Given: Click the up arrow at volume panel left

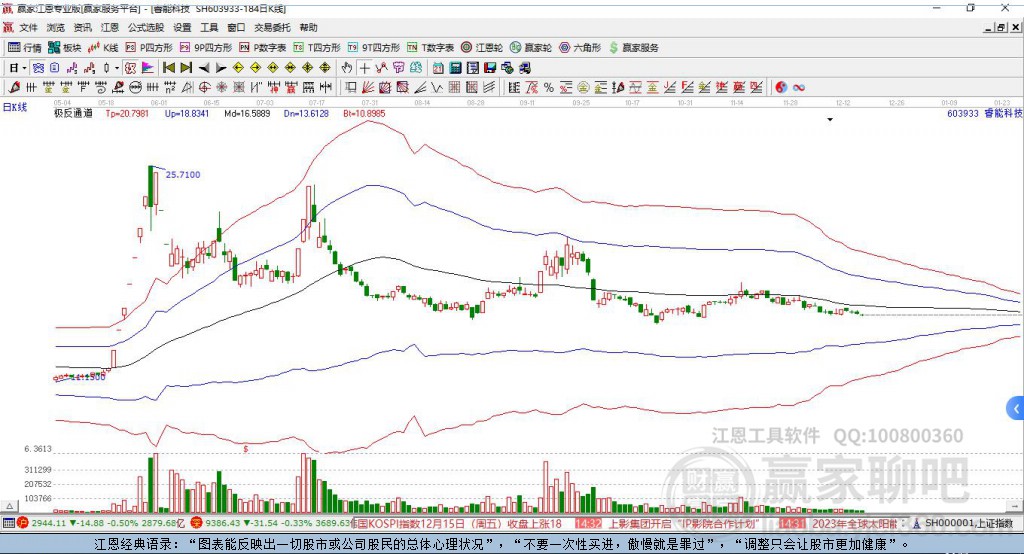Looking at the screenshot, I should pyautogui.click(x=9, y=506).
